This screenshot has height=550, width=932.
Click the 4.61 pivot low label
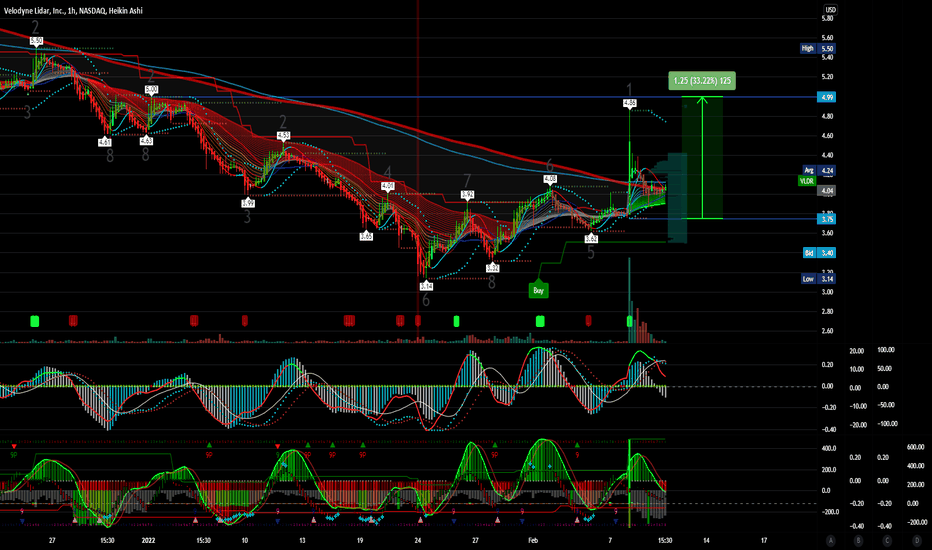[x=105, y=142]
